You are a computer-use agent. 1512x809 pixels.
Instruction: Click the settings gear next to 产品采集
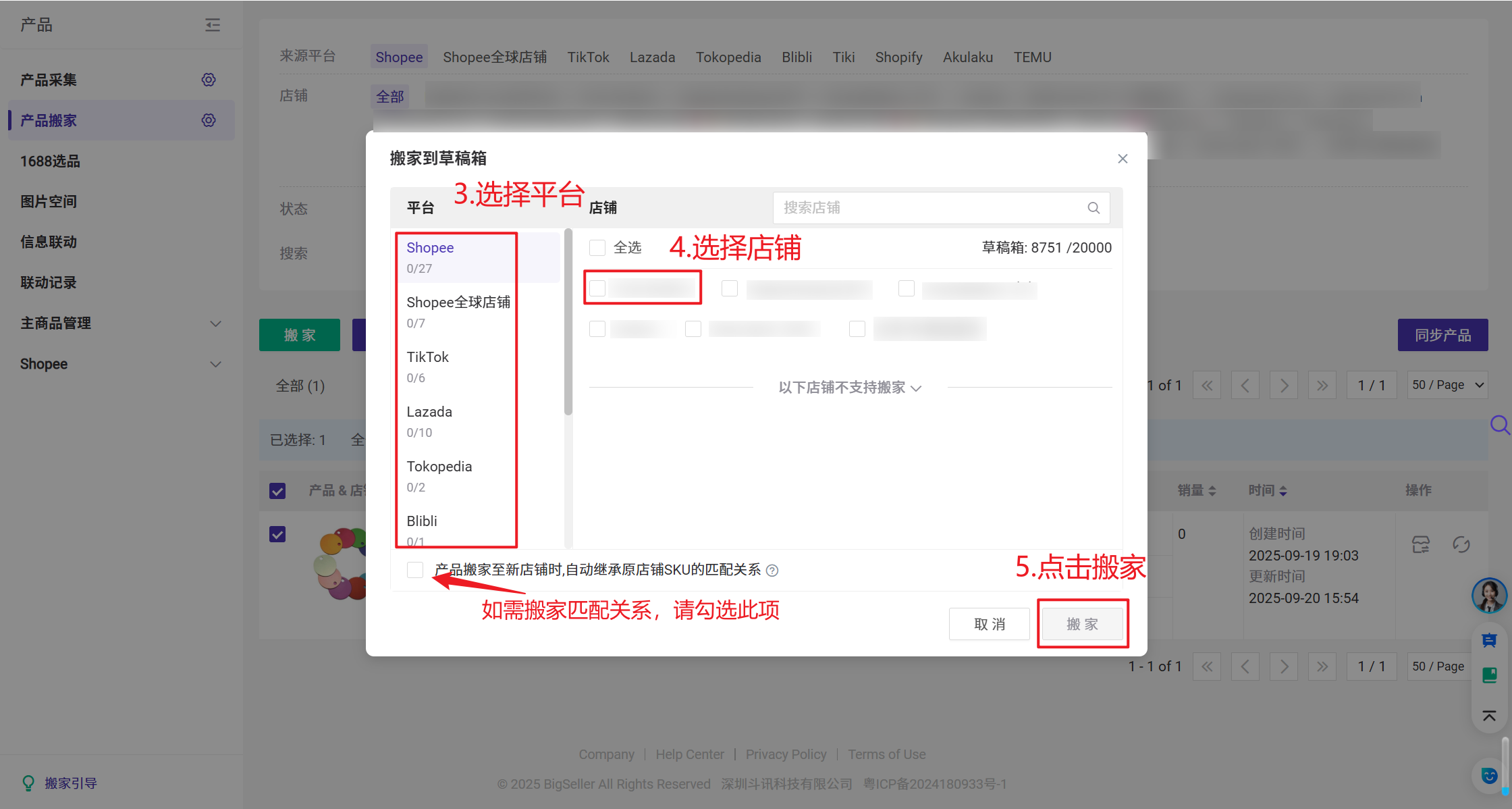point(209,80)
